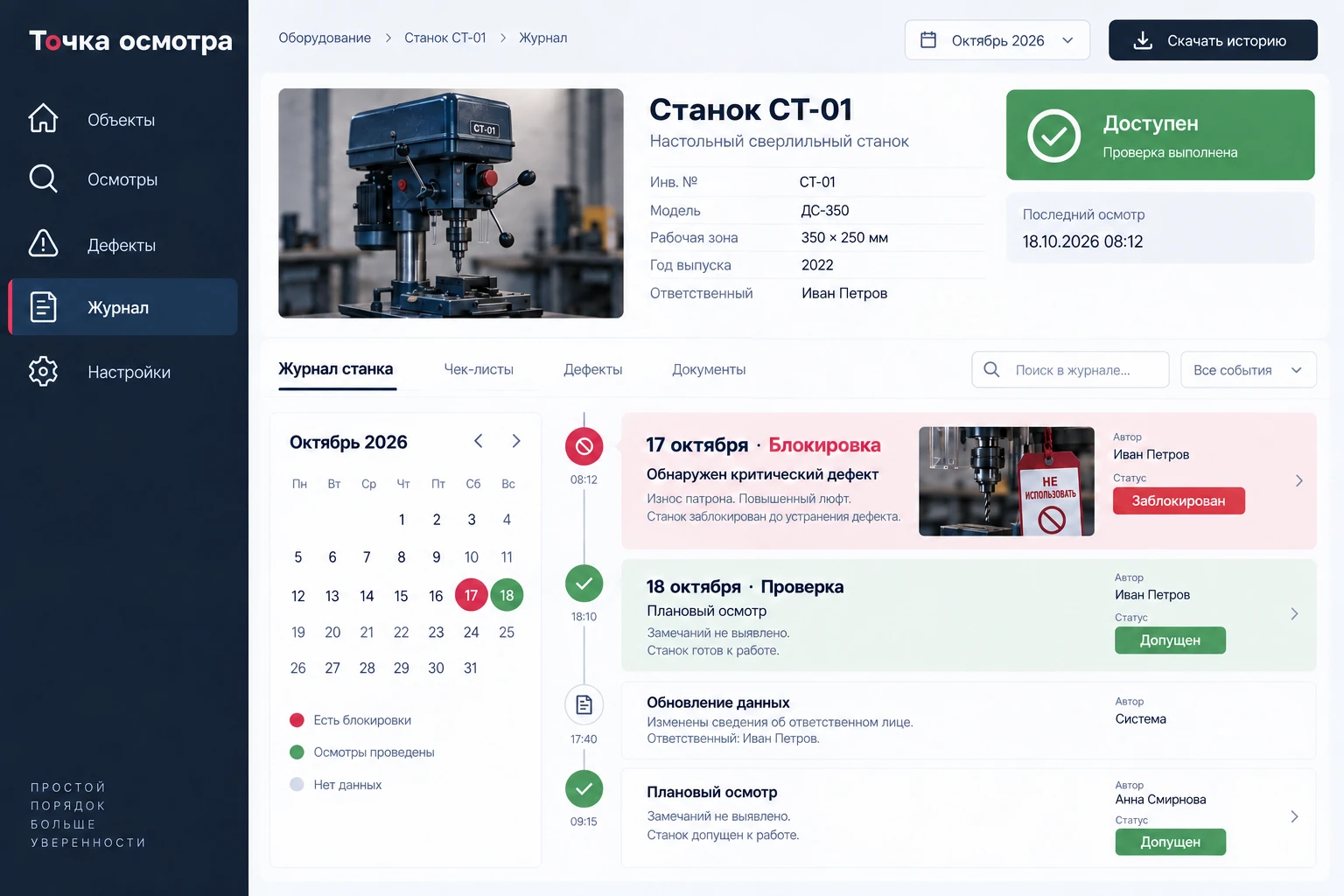
Task: Open the НЕ ИСПОЛЬЗОВАТЬ tag photo thumbnail
Action: [x=1006, y=481]
